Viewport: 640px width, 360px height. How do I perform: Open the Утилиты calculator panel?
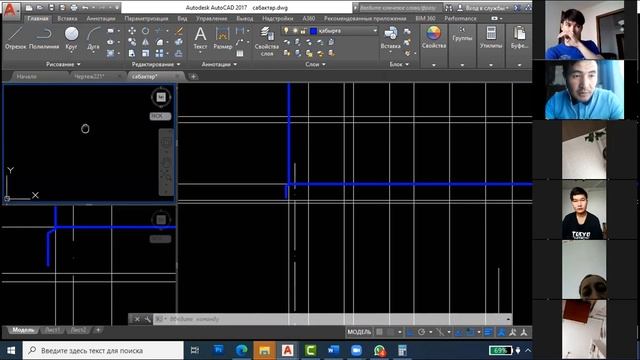[491, 38]
